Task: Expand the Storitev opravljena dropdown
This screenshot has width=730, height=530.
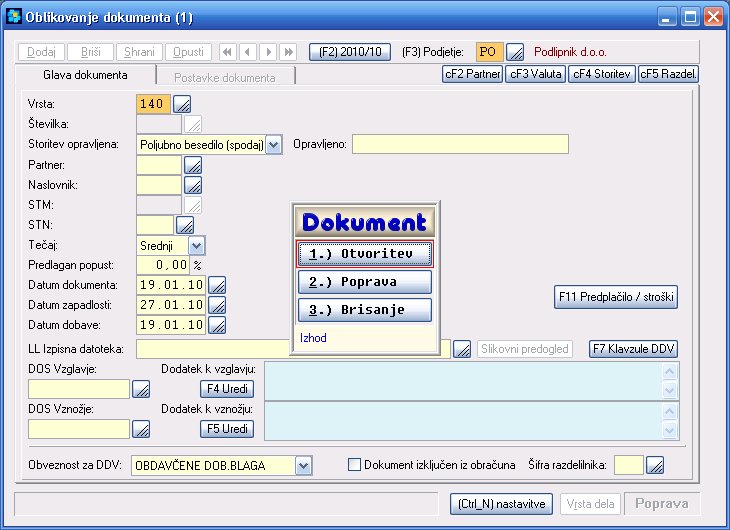Action: (x=274, y=145)
